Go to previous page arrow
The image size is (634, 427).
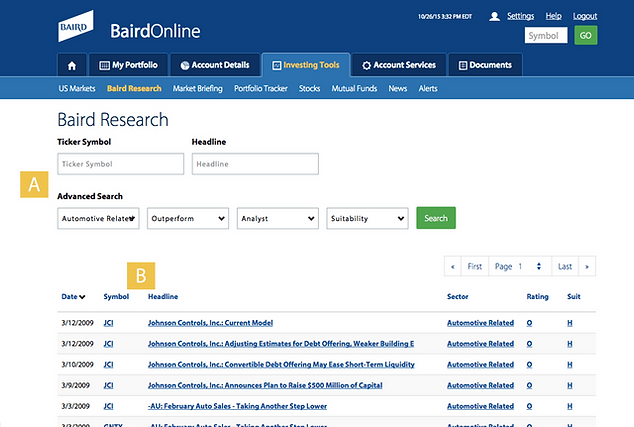click(452, 266)
